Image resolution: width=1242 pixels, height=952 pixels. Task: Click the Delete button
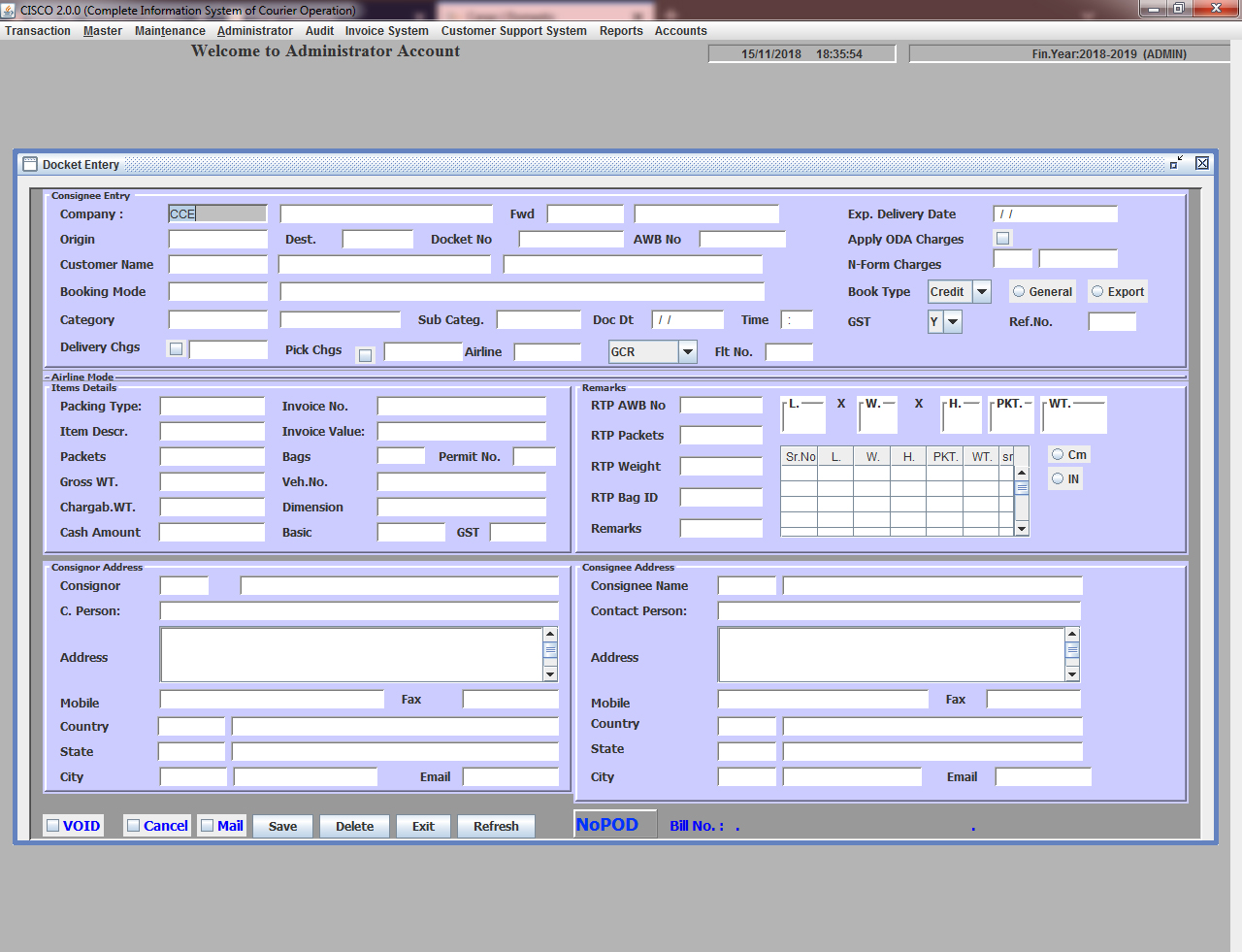[355, 826]
